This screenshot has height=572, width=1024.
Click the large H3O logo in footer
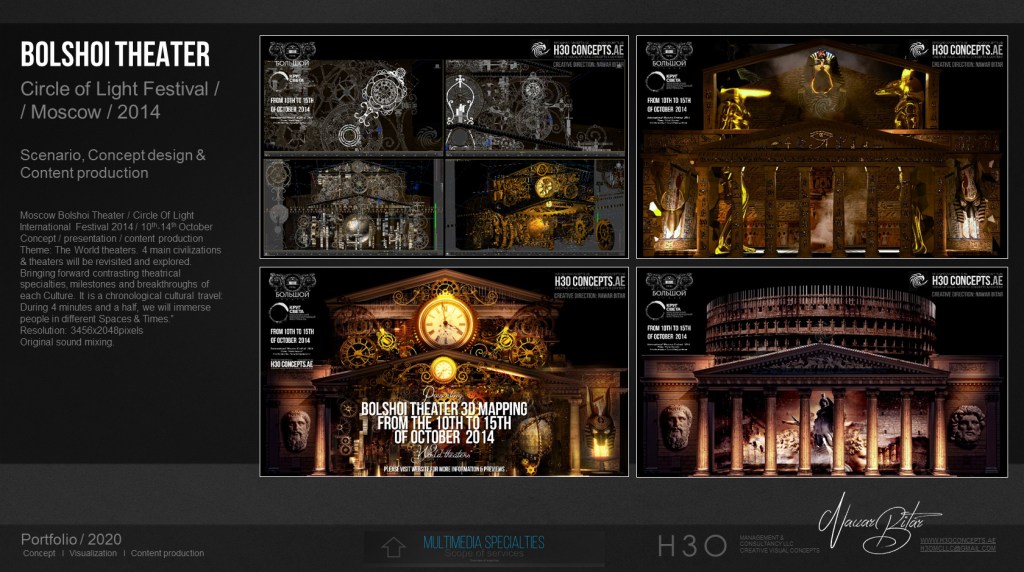coord(691,545)
